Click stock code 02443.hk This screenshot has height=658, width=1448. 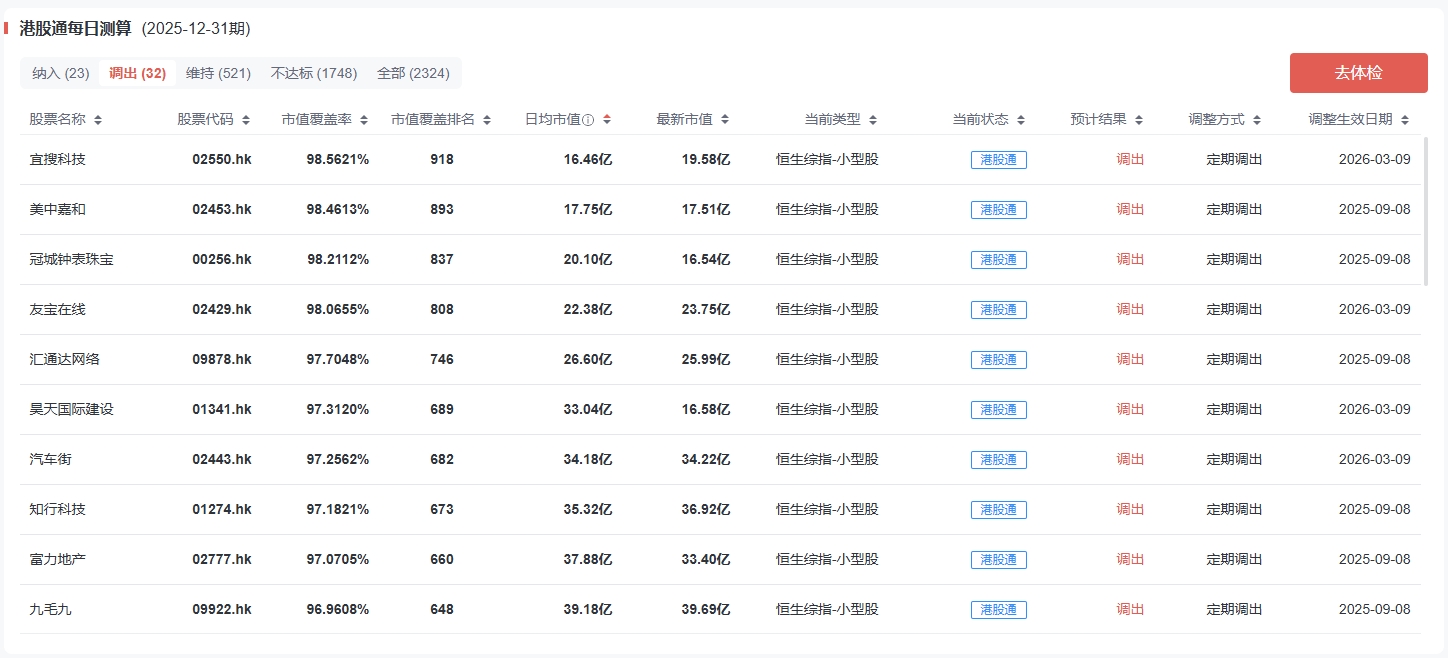(222, 459)
